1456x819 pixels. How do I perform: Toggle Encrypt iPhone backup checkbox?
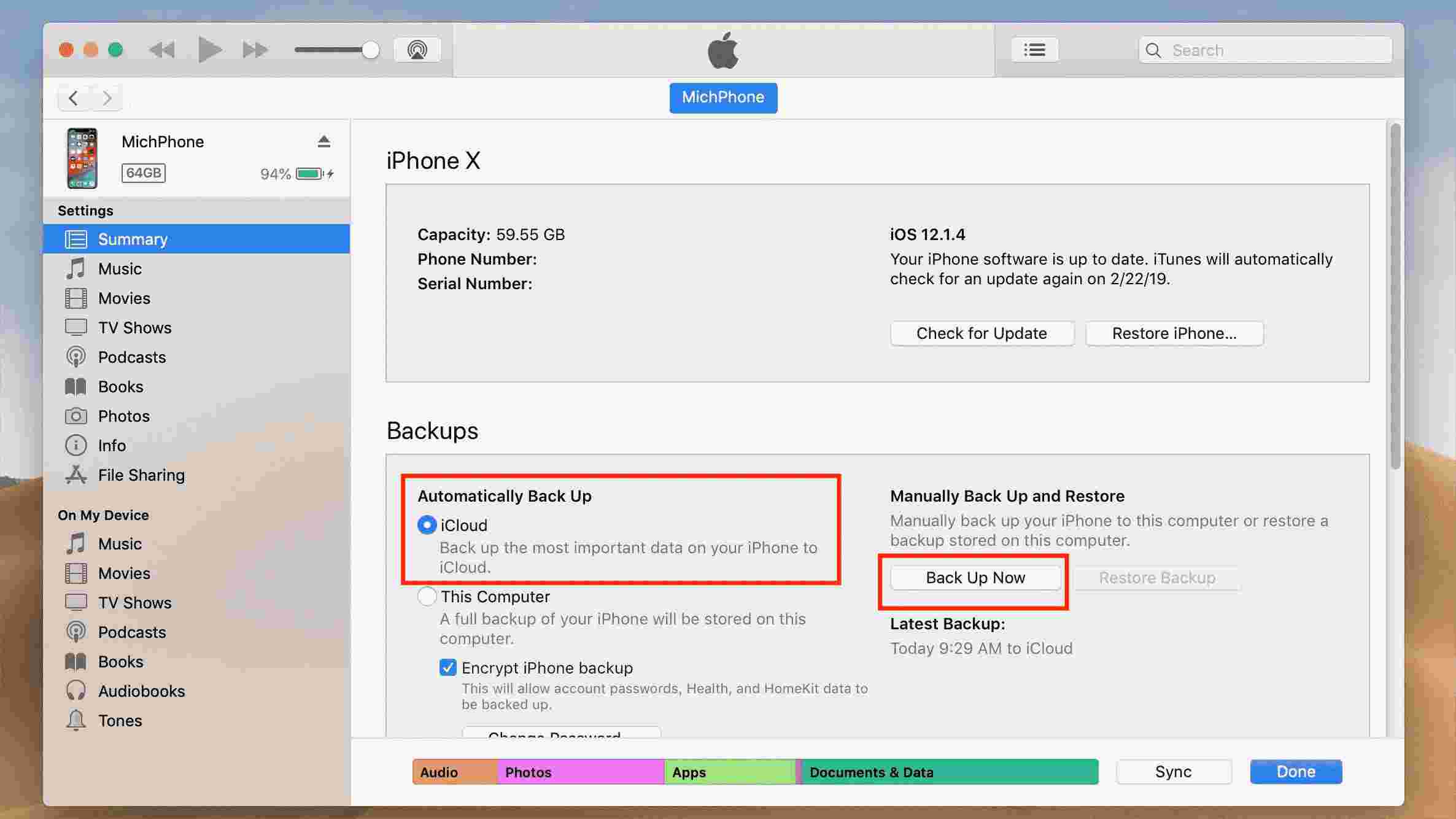(x=448, y=667)
